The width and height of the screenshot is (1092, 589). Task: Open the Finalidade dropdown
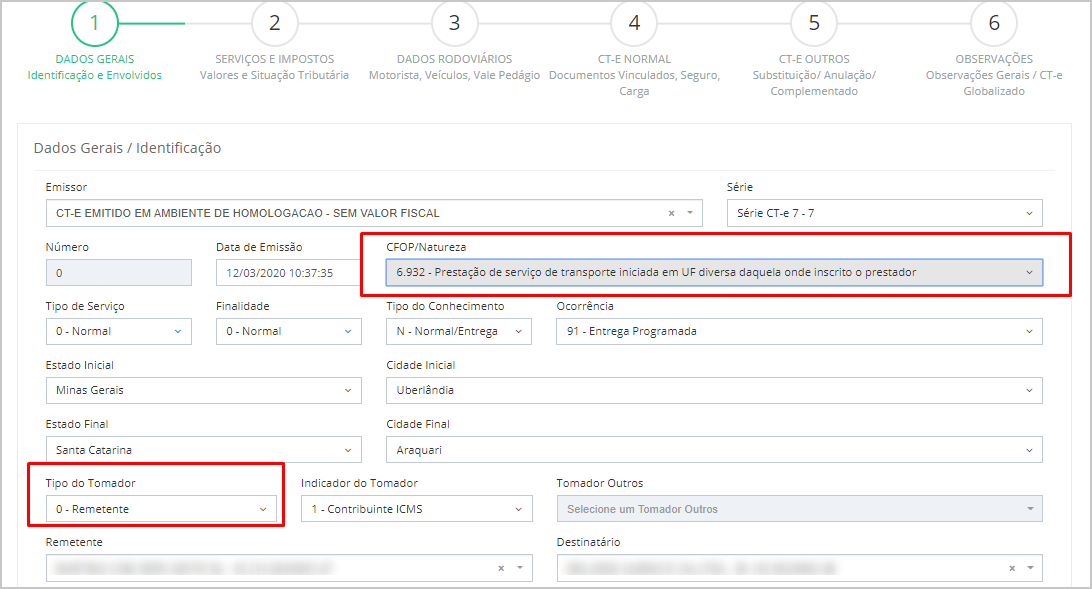pyautogui.click(x=288, y=331)
